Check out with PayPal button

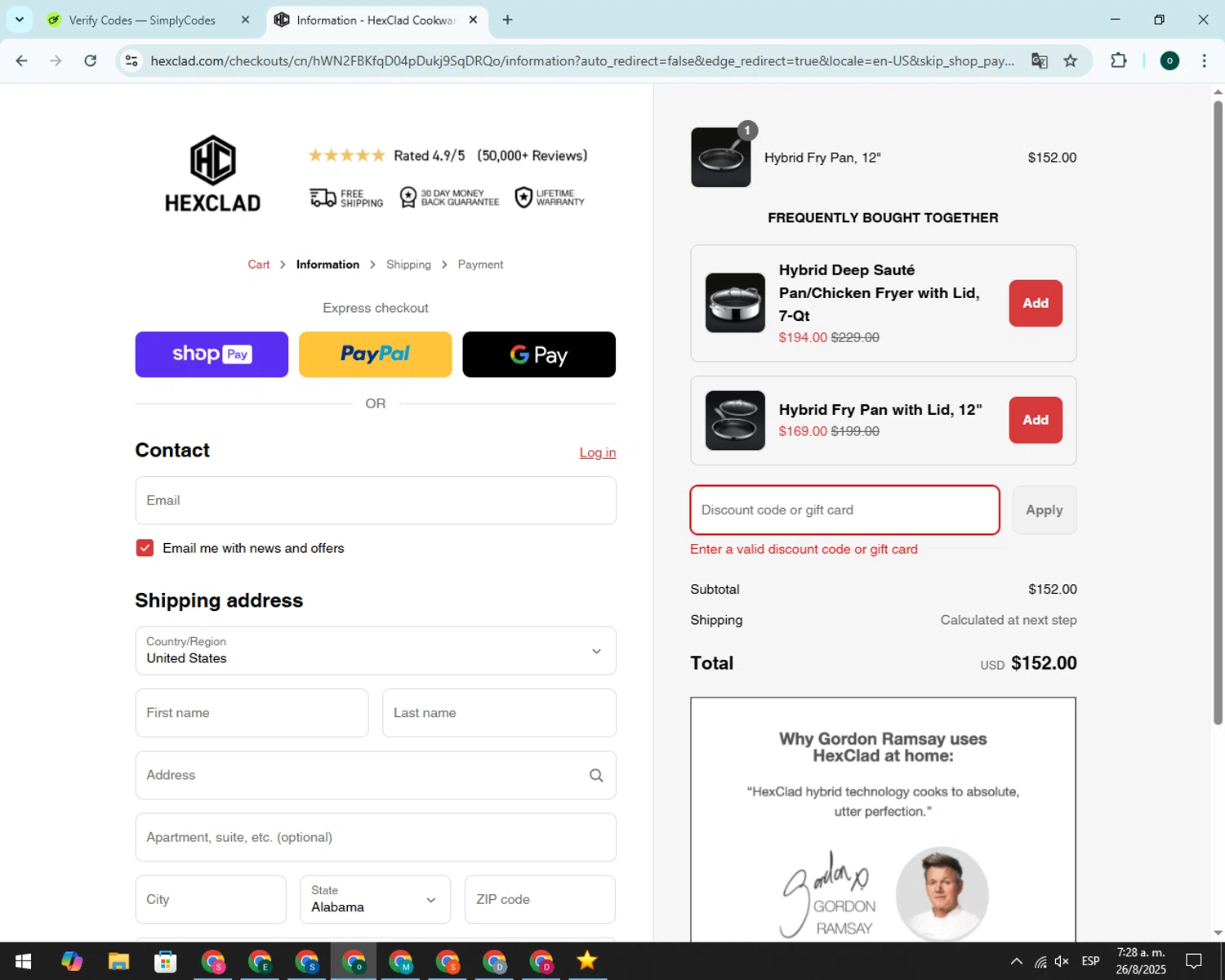click(376, 354)
